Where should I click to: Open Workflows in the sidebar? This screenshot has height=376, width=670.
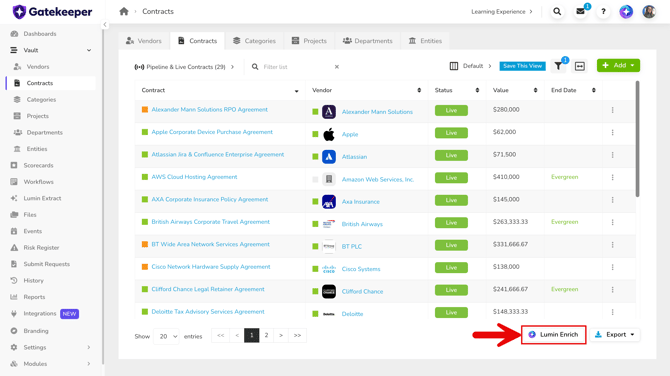(38, 182)
